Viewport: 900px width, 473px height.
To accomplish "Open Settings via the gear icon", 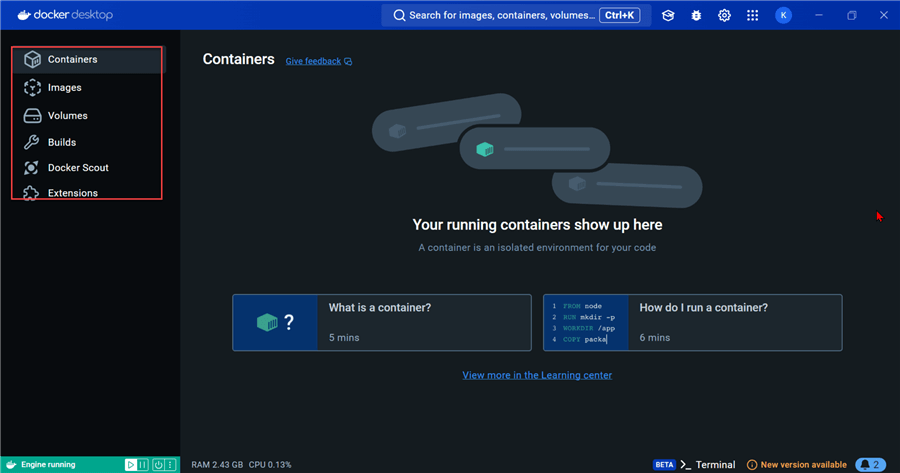I will (724, 15).
